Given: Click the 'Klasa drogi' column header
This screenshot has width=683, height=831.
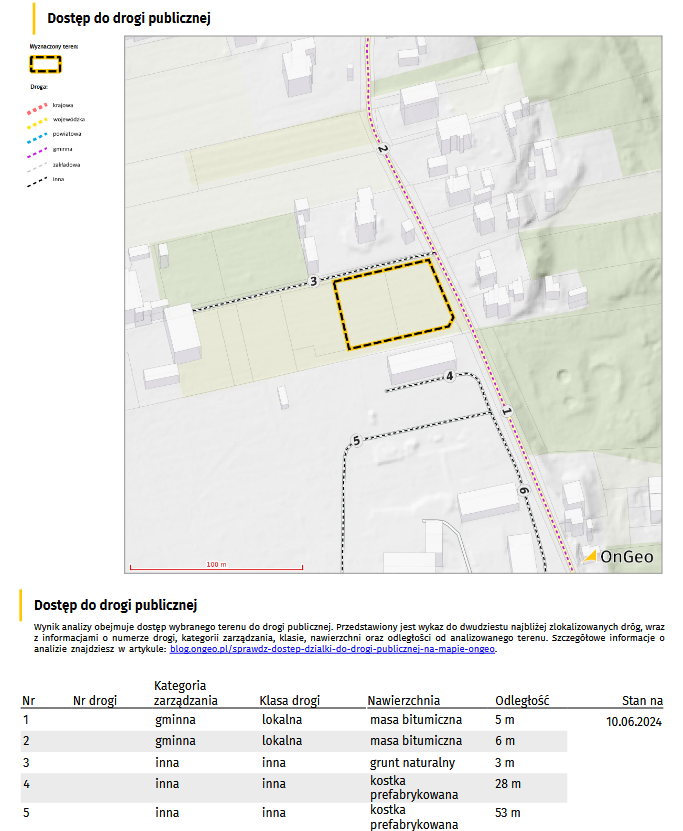Looking at the screenshot, I should tap(289, 701).
